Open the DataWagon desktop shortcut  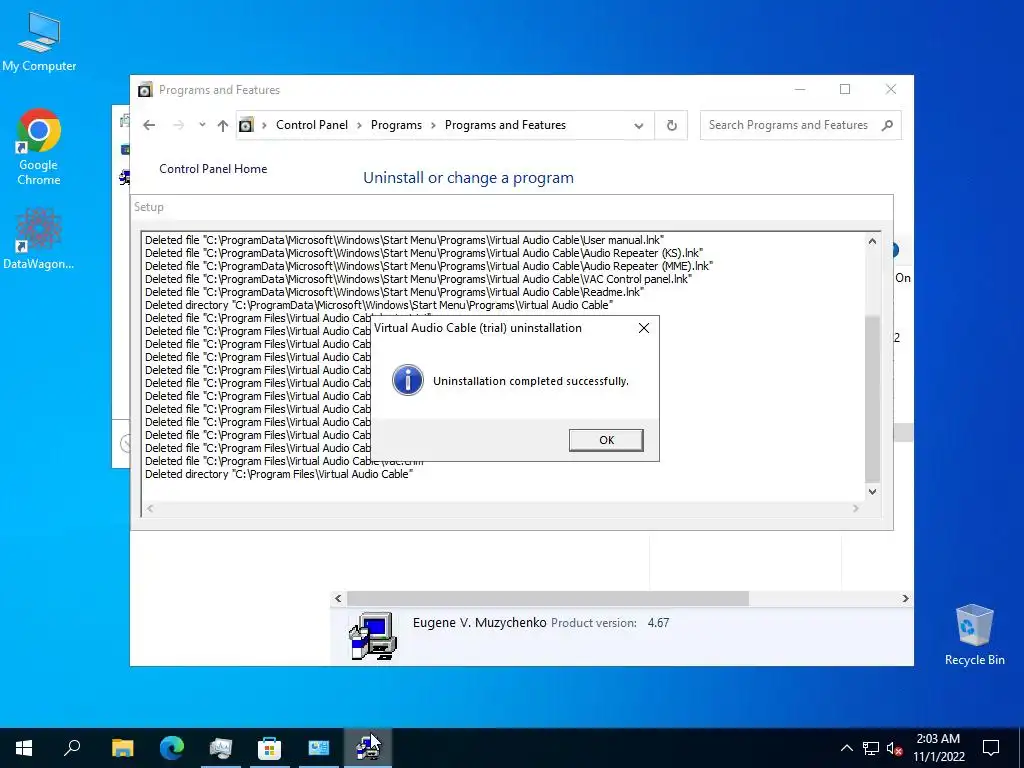pyautogui.click(x=39, y=239)
